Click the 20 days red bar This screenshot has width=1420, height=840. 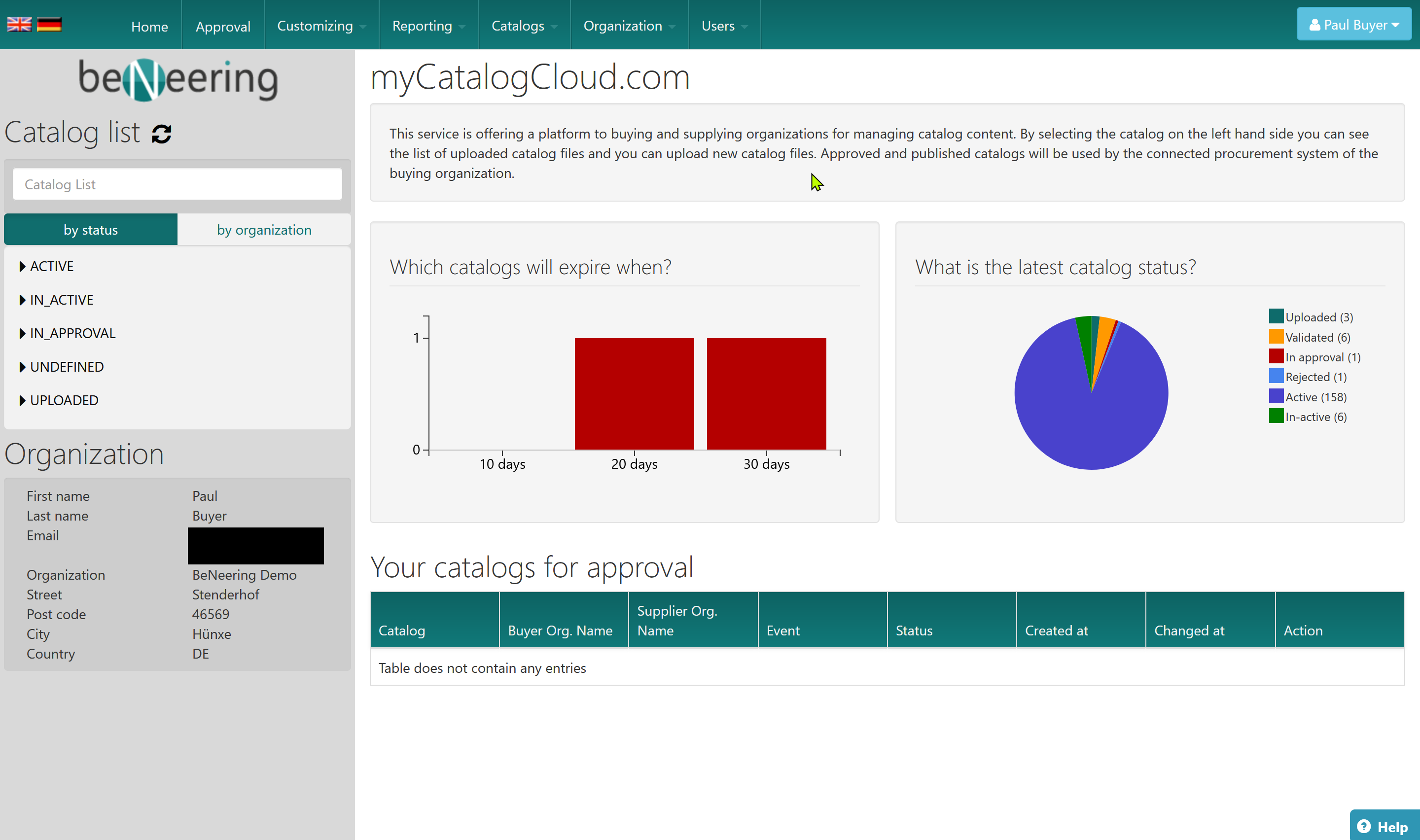pos(634,393)
